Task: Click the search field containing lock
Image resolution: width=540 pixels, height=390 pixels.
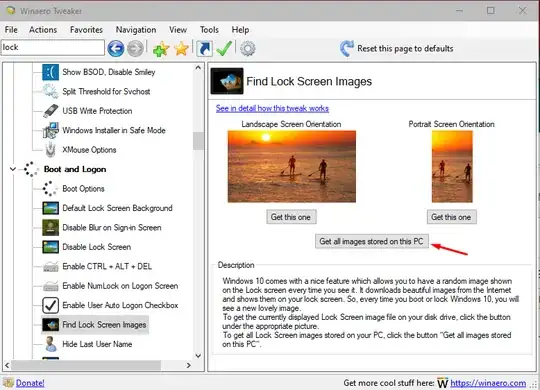Action: click(x=53, y=47)
